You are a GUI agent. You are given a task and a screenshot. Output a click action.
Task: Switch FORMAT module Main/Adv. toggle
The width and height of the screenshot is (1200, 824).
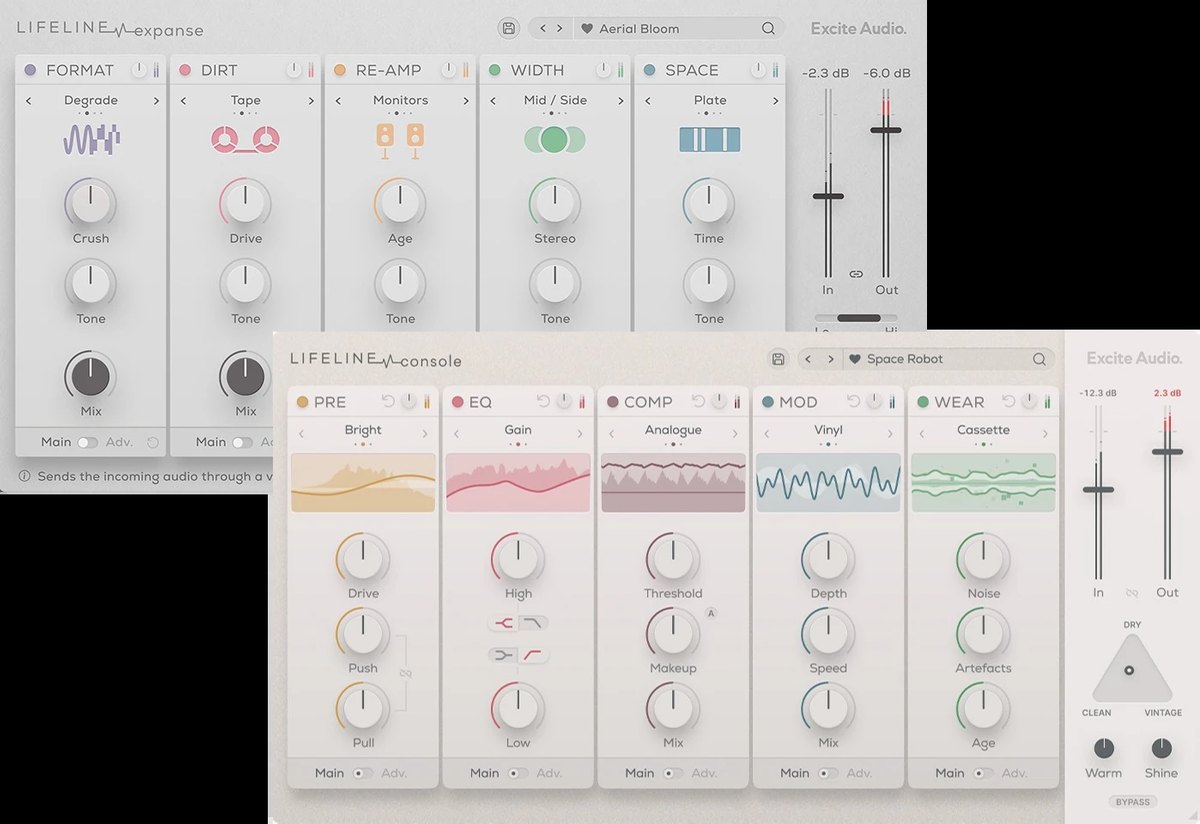[88, 442]
